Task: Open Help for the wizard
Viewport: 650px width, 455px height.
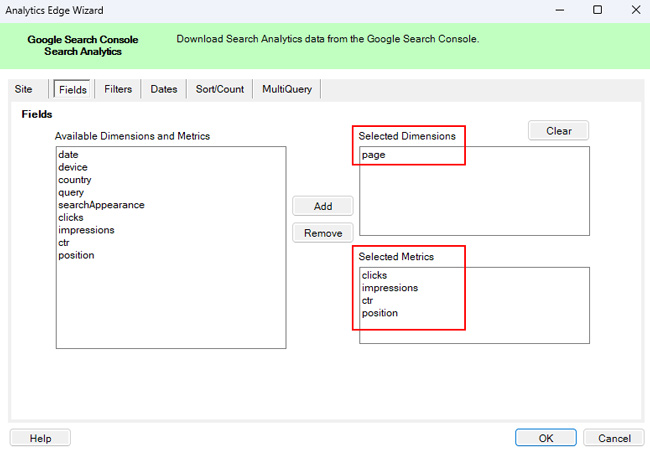Action: [x=40, y=438]
